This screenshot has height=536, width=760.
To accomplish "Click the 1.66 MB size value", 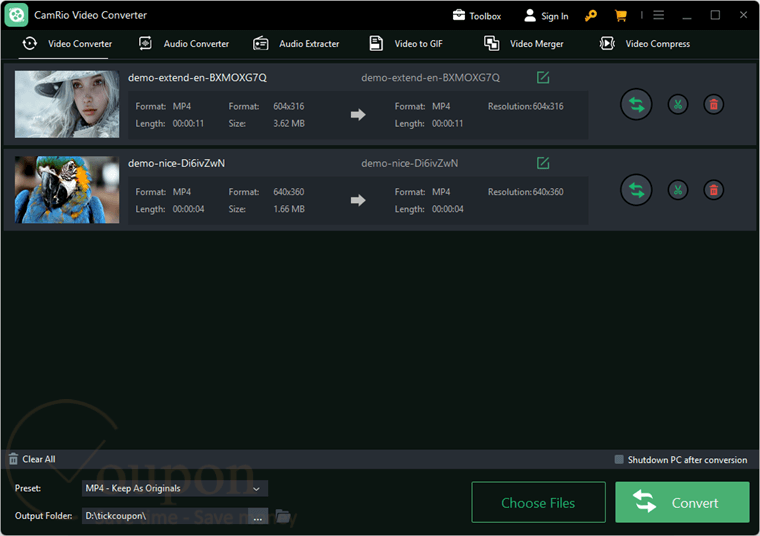I will coord(289,209).
